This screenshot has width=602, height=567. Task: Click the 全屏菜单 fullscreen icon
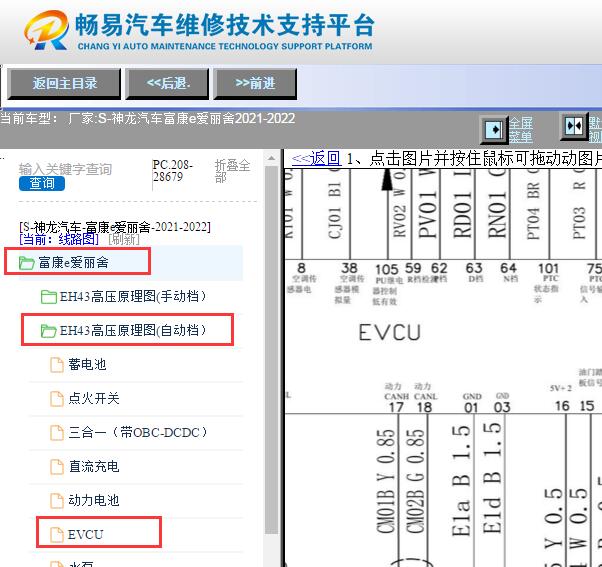(x=494, y=129)
